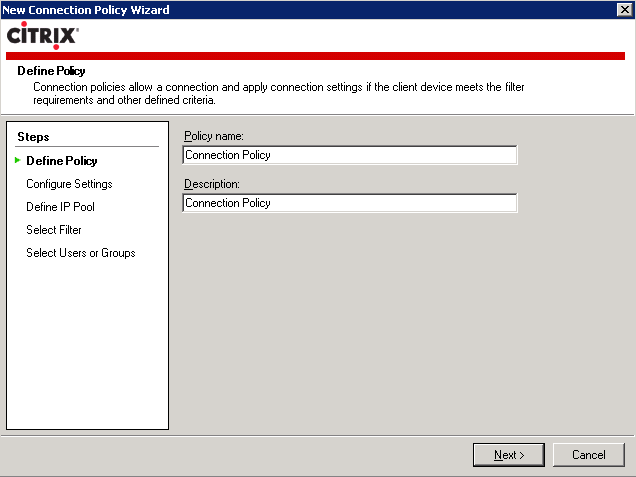
Task: Click the Citrix logo
Action: coord(43,36)
